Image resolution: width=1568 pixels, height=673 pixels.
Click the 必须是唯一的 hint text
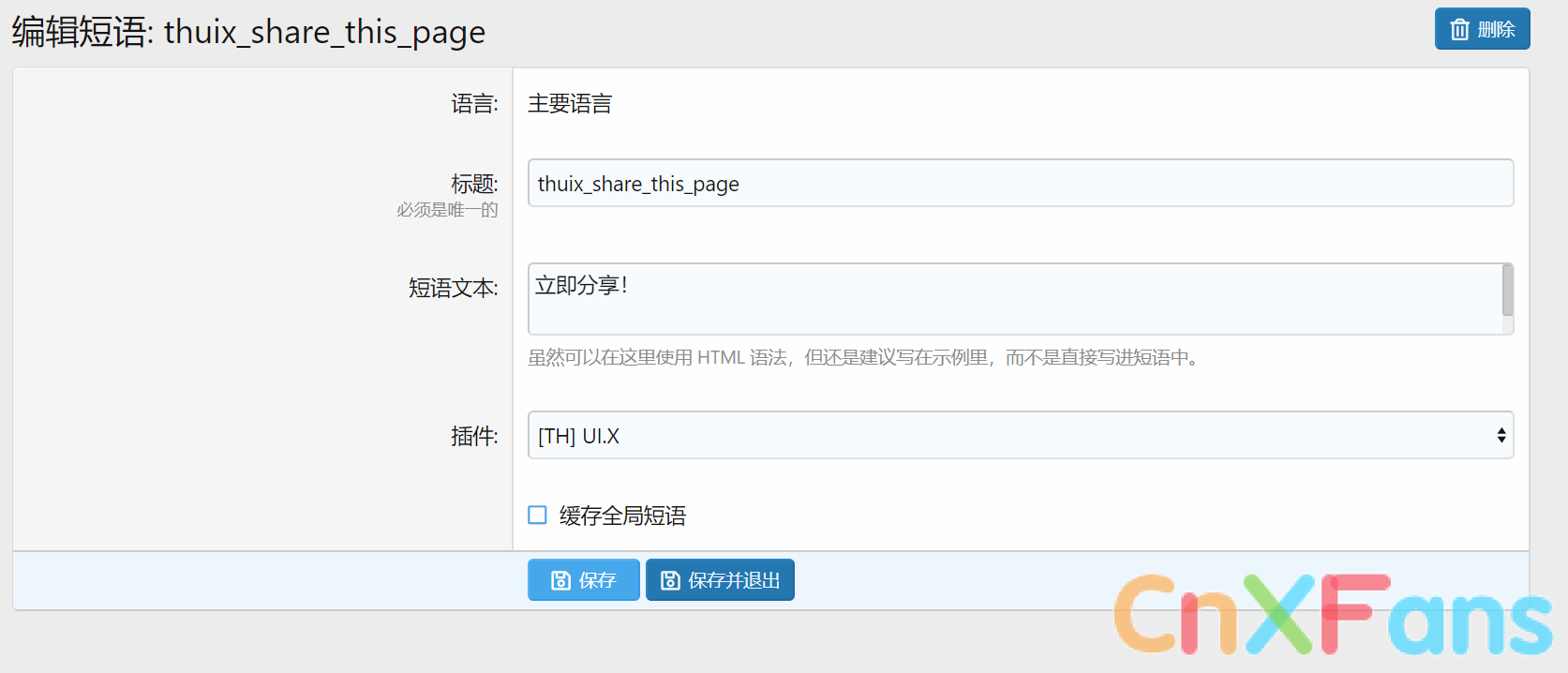tap(447, 210)
